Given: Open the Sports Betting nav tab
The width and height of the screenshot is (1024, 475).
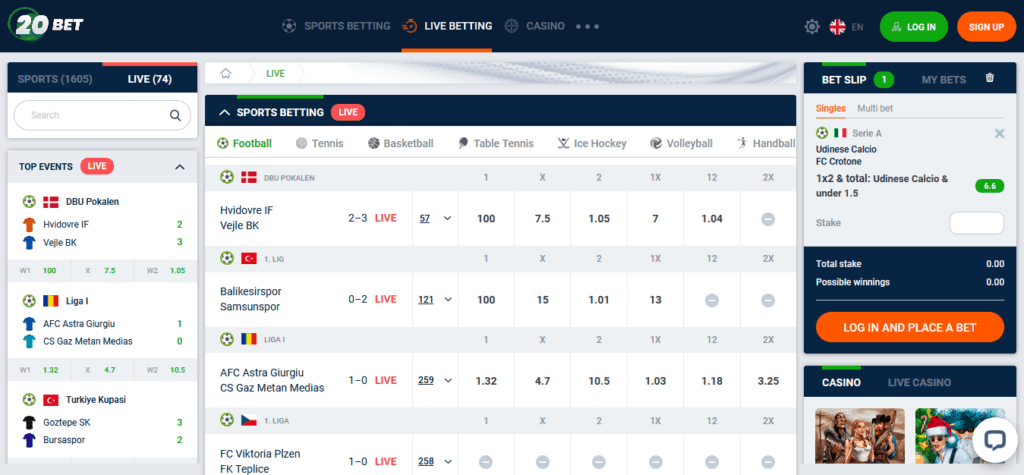Looking at the screenshot, I should (336, 27).
